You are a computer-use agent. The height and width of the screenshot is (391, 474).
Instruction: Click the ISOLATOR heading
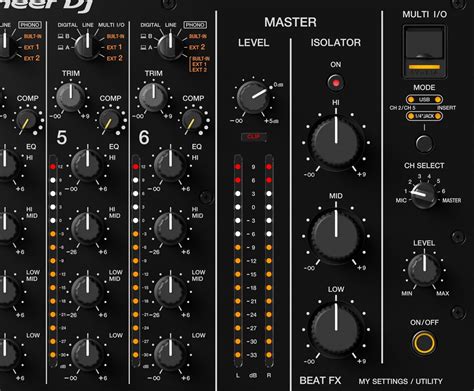(336, 43)
